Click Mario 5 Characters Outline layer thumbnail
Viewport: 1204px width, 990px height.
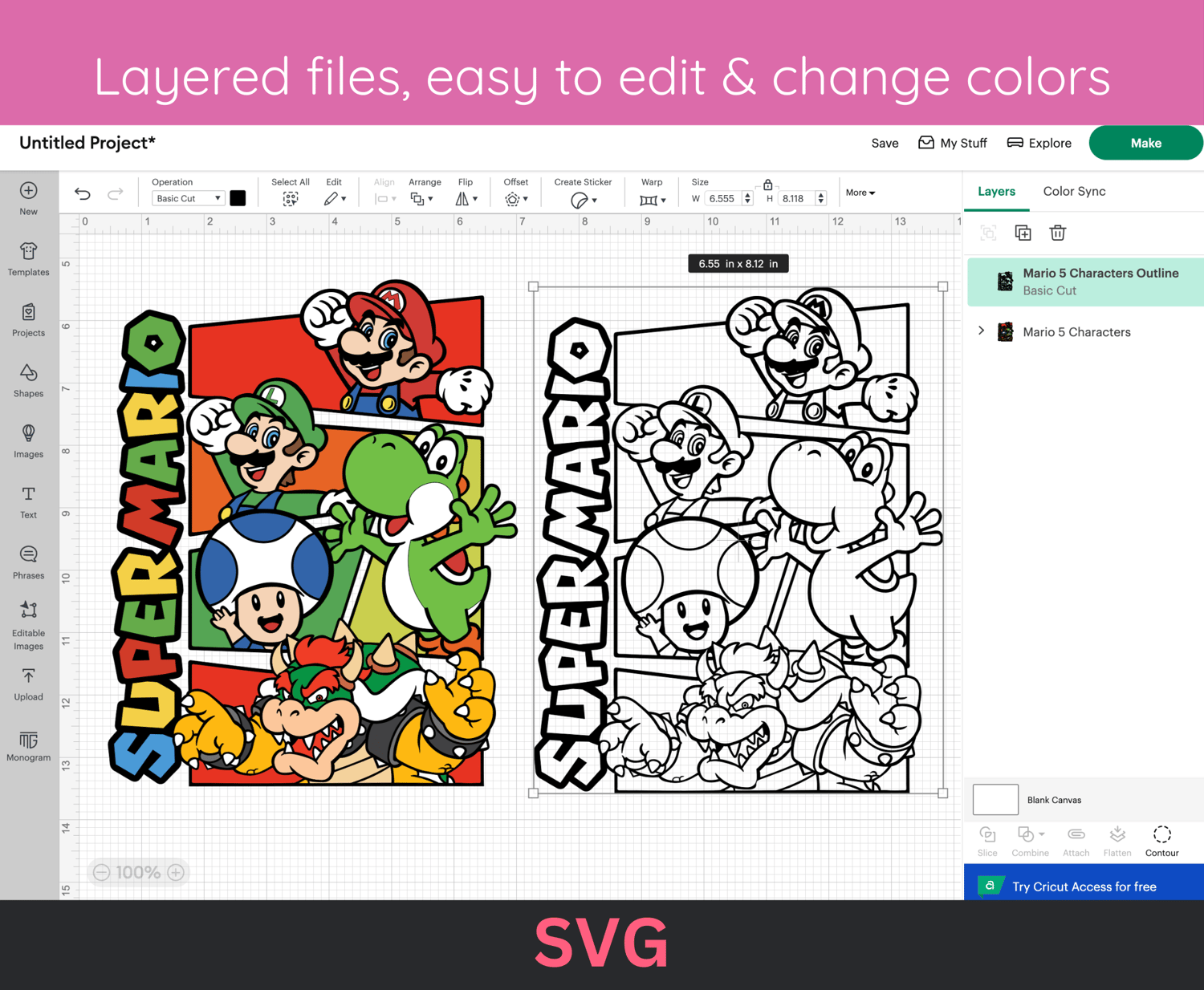tap(1005, 282)
